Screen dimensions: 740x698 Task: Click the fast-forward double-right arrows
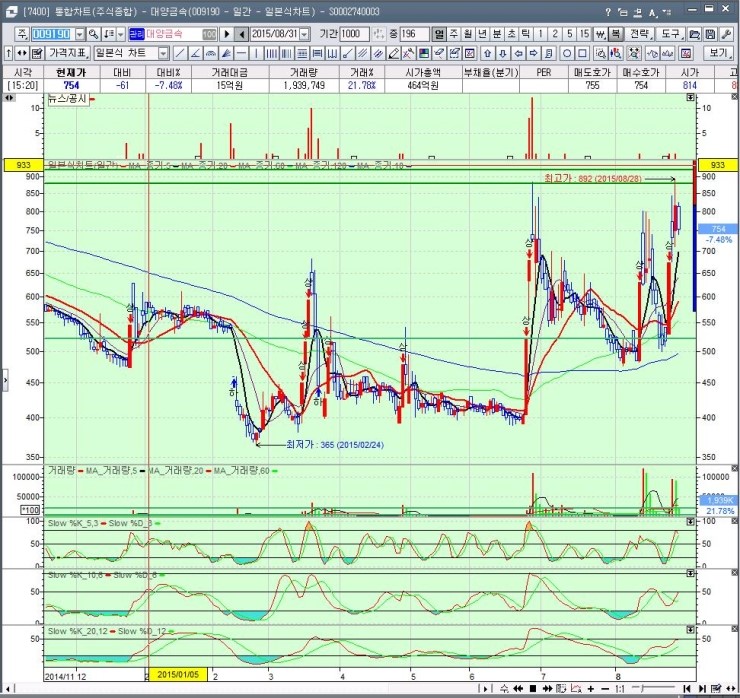coord(547,689)
